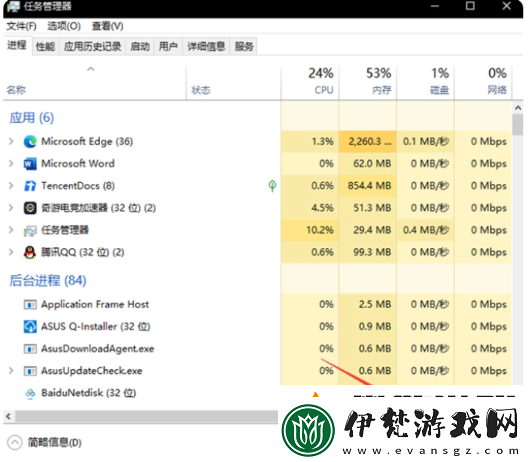This screenshot has width=528, height=462.
Task: Click the 腾讯QQ penguin icon
Action: tap(30, 252)
